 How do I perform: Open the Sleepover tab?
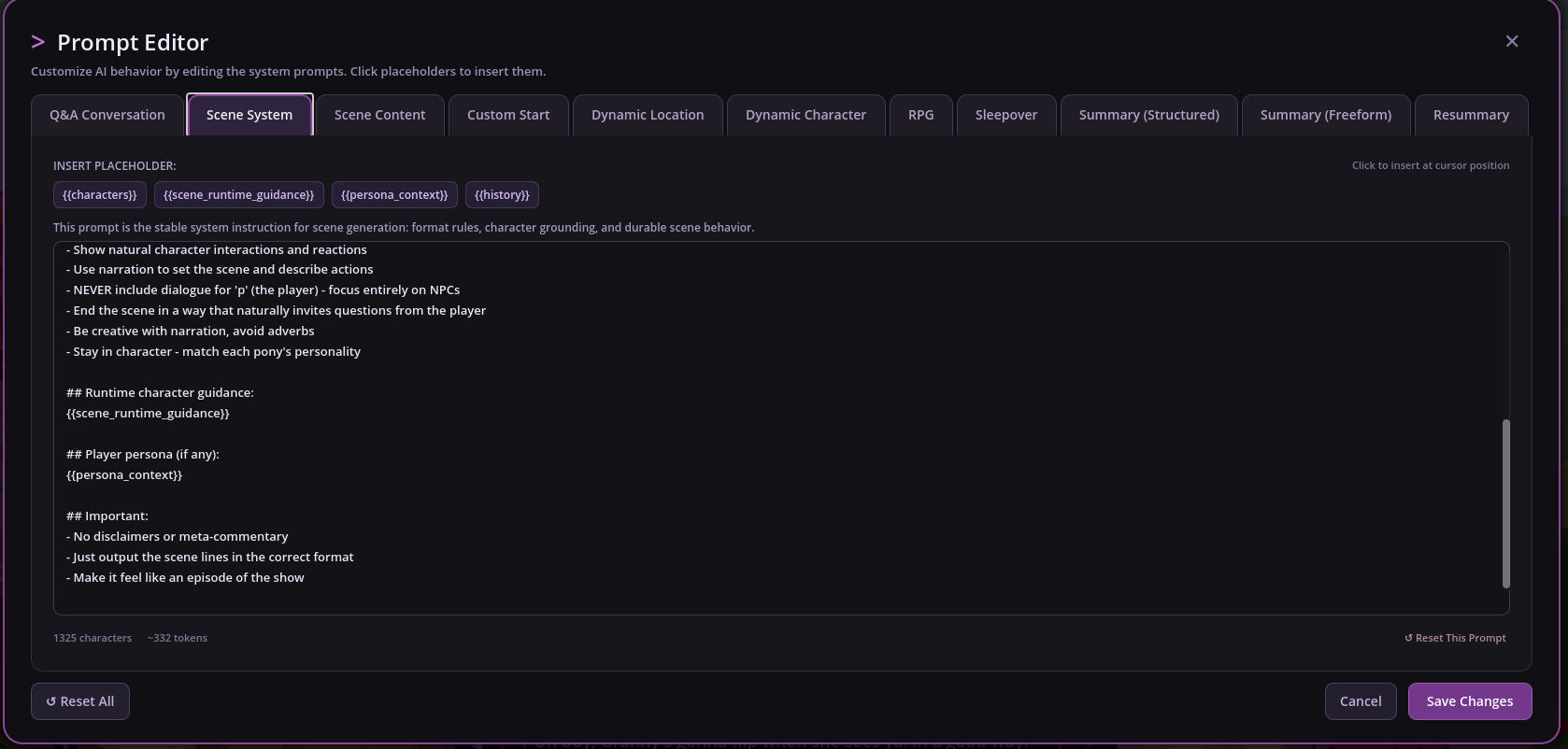pos(1006,115)
